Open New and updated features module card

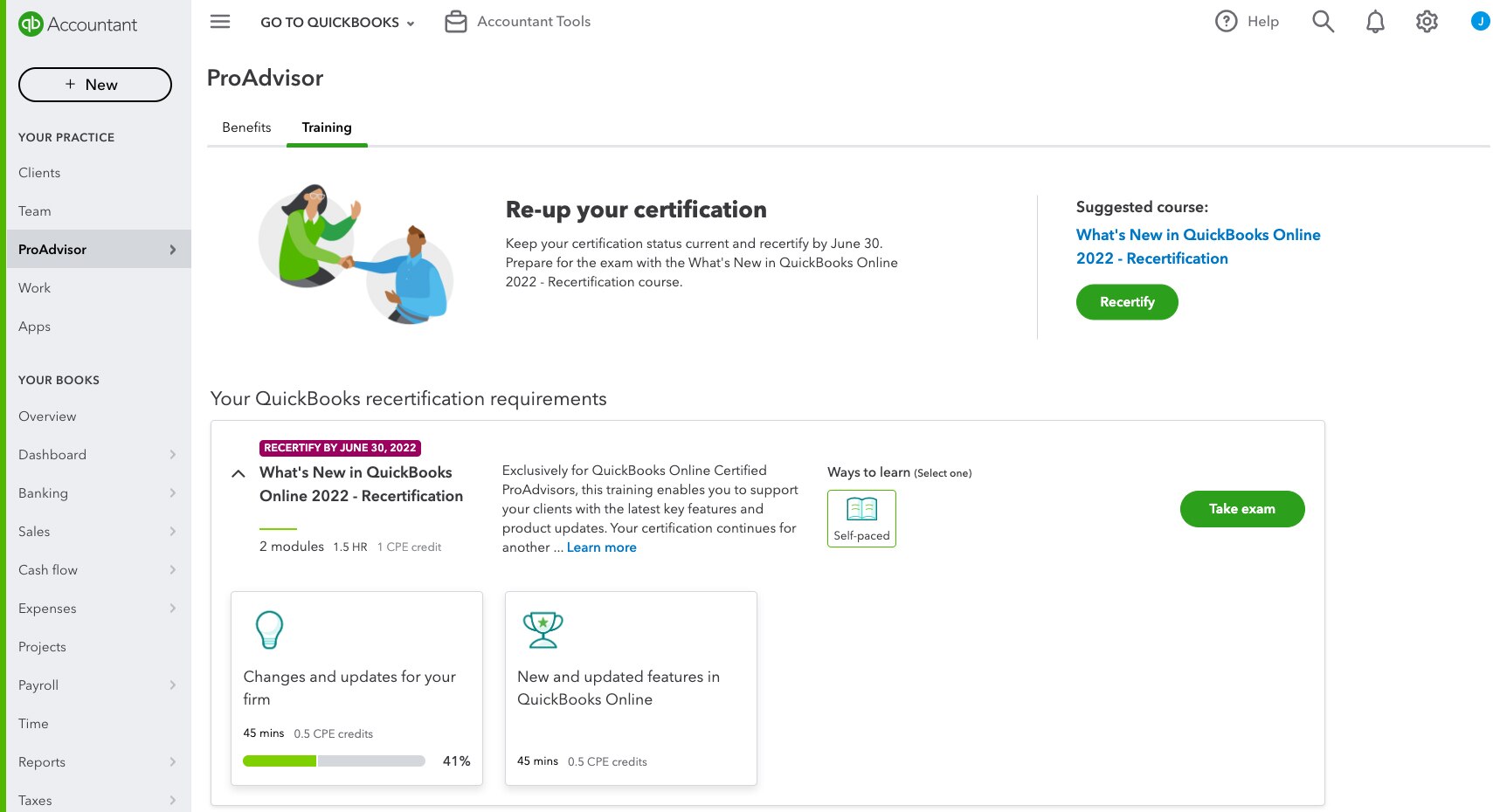(631, 688)
